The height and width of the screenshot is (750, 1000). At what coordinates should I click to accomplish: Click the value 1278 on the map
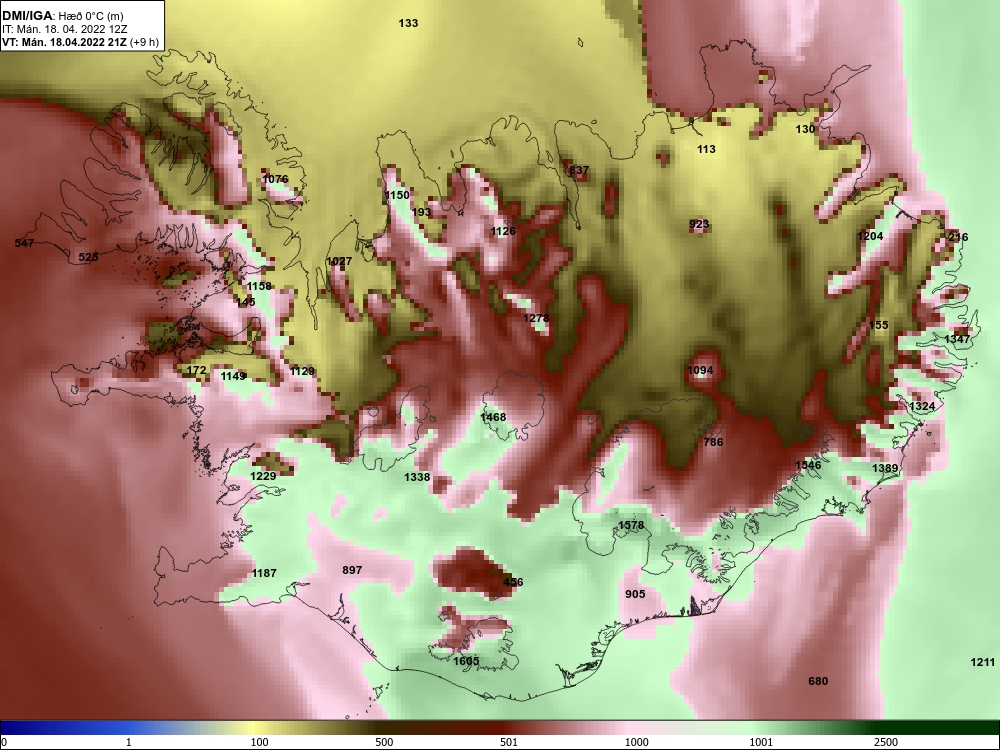[536, 318]
